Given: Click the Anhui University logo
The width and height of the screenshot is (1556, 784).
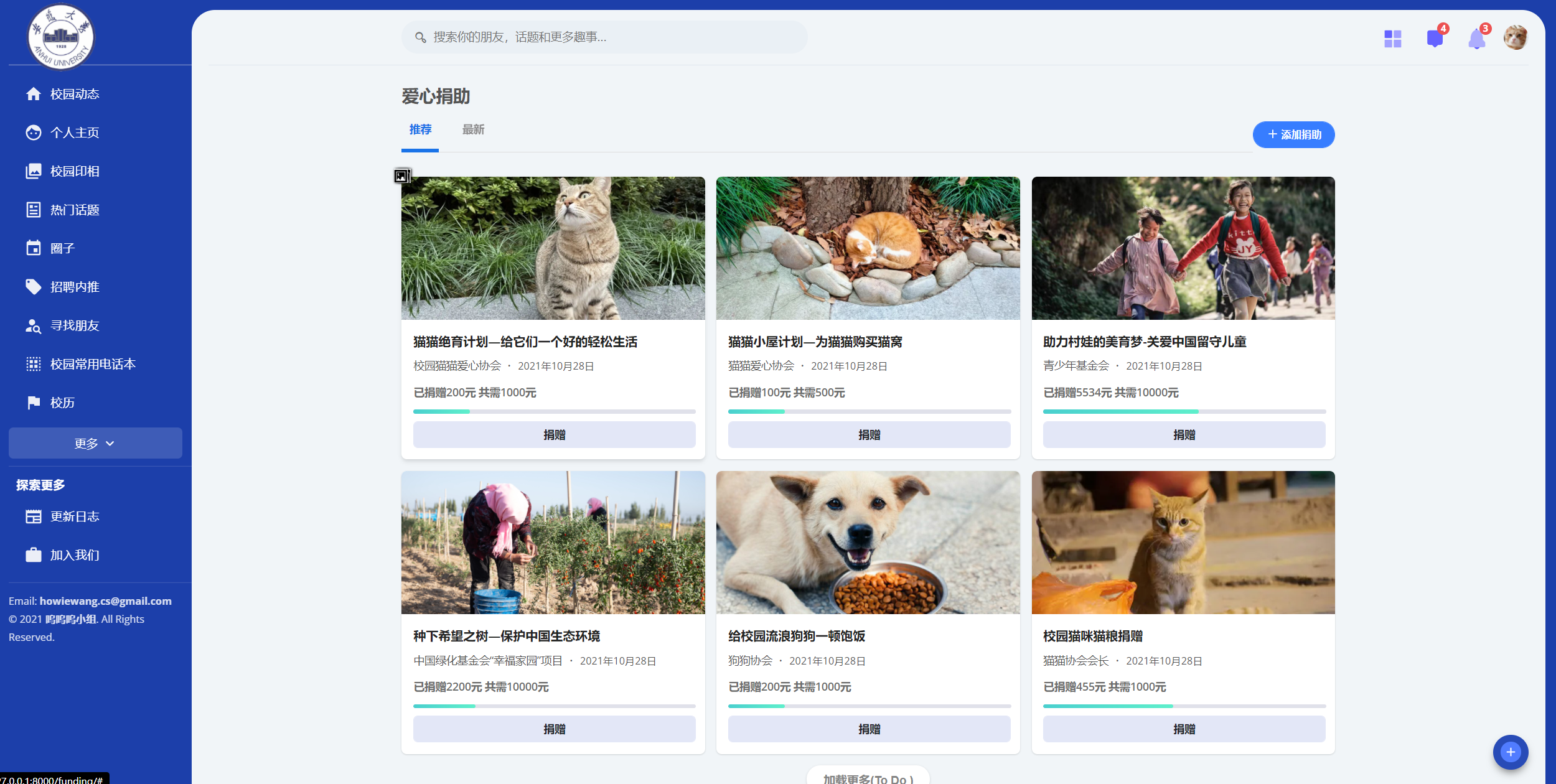Looking at the screenshot, I should [61, 36].
